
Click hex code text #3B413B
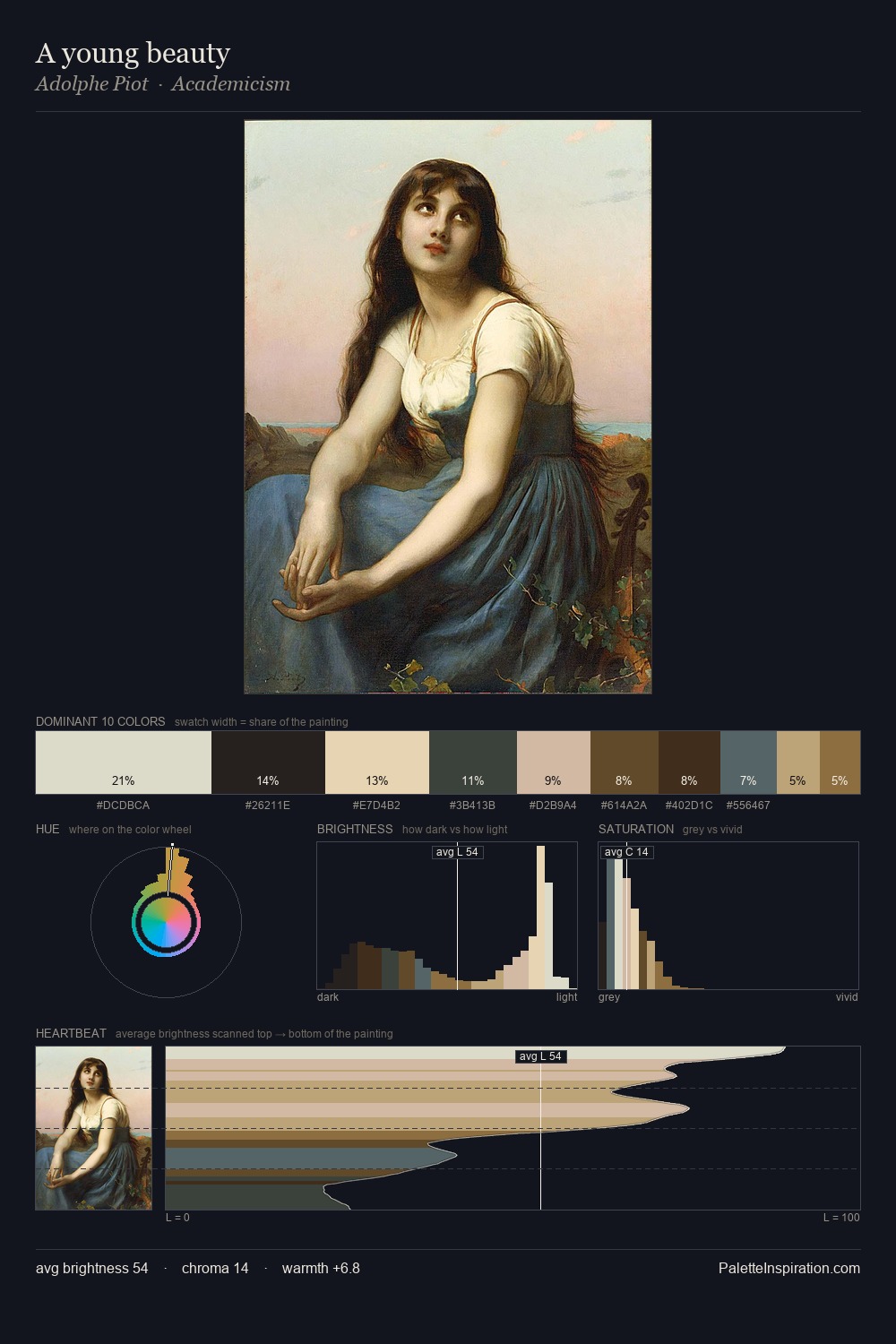473,806
